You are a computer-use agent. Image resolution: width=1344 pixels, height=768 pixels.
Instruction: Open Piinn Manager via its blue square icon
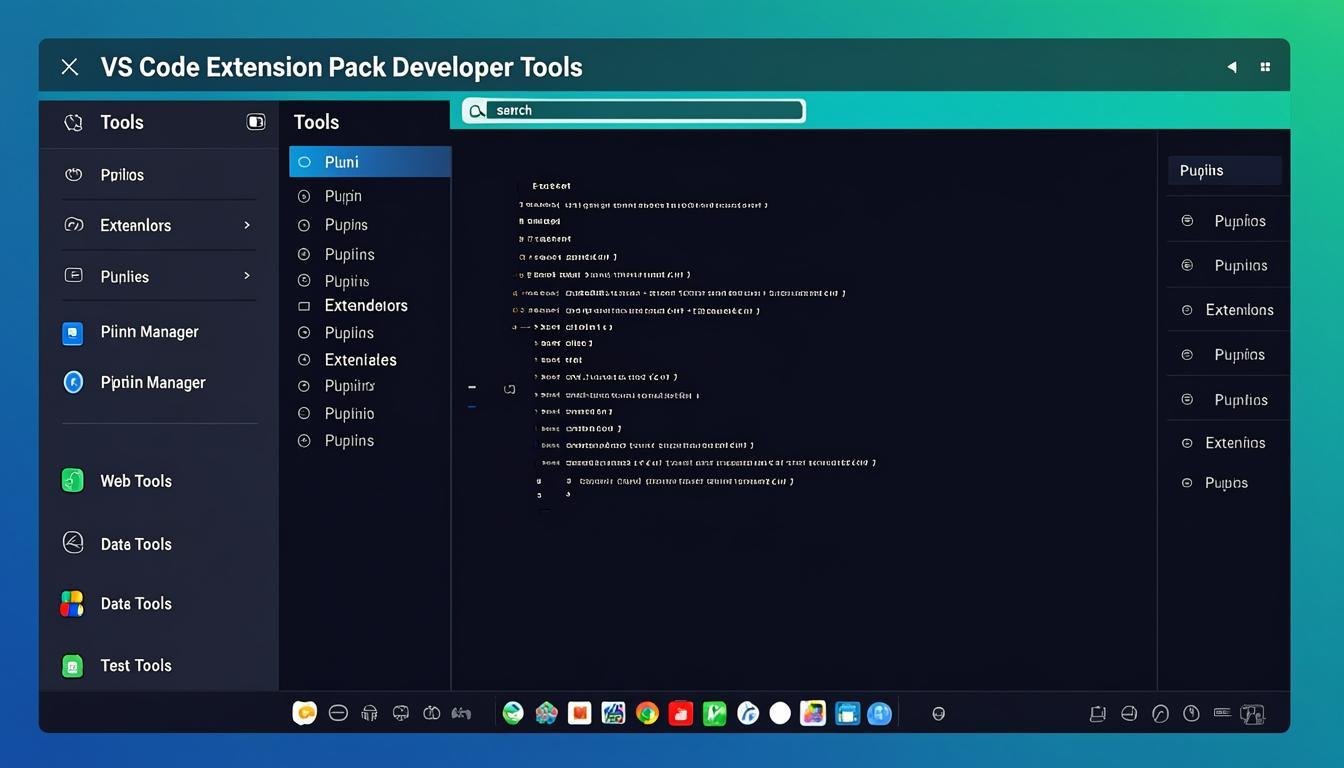point(73,333)
